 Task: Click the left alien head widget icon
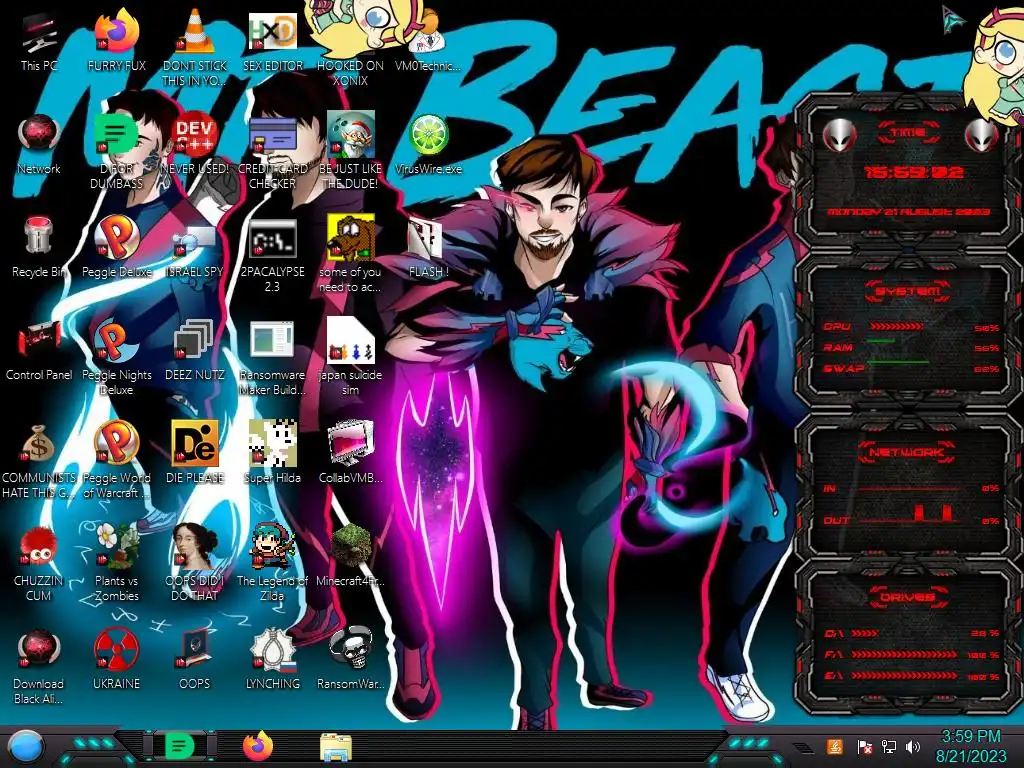(840, 135)
